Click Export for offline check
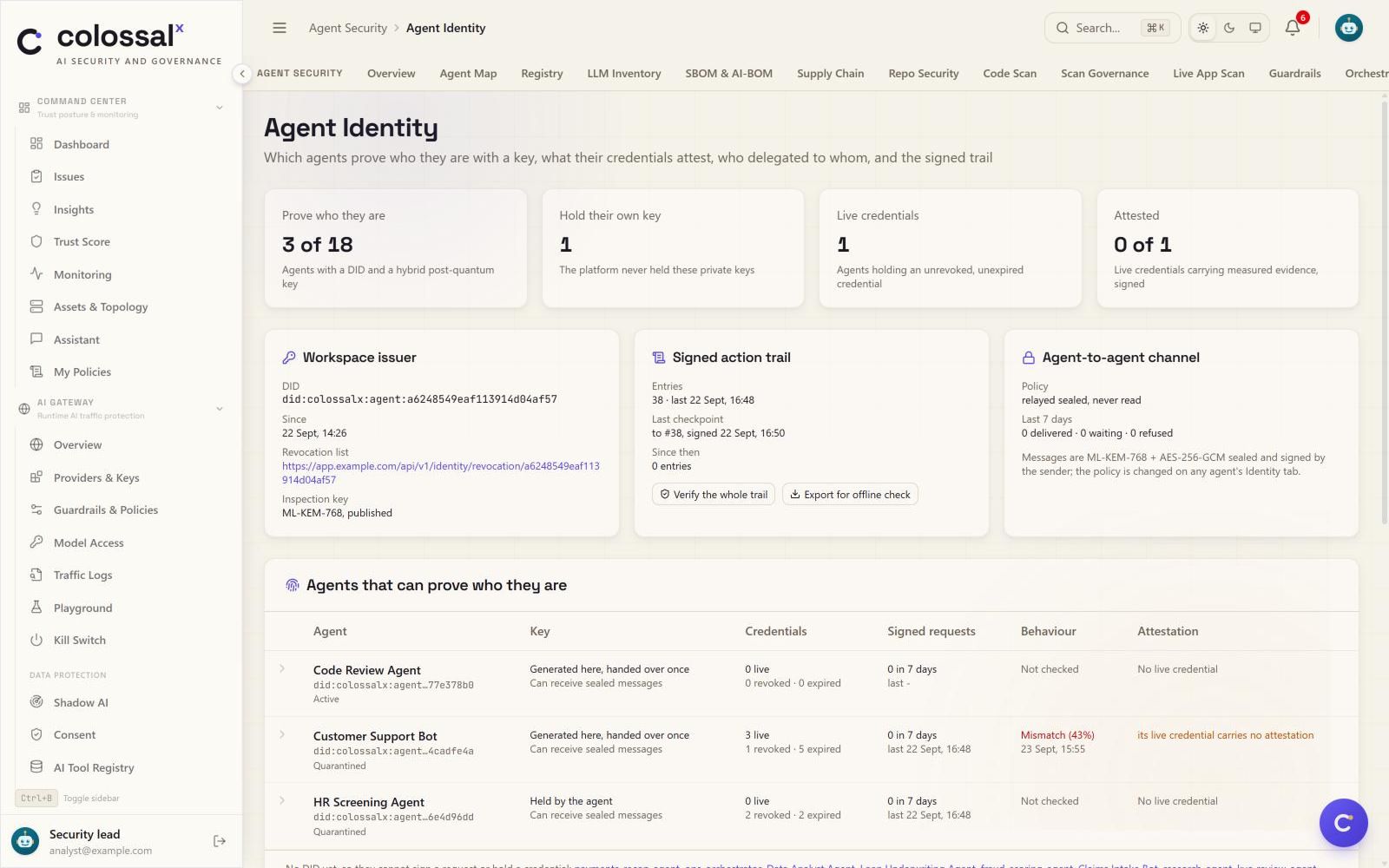The image size is (1389, 868). [x=850, y=494]
